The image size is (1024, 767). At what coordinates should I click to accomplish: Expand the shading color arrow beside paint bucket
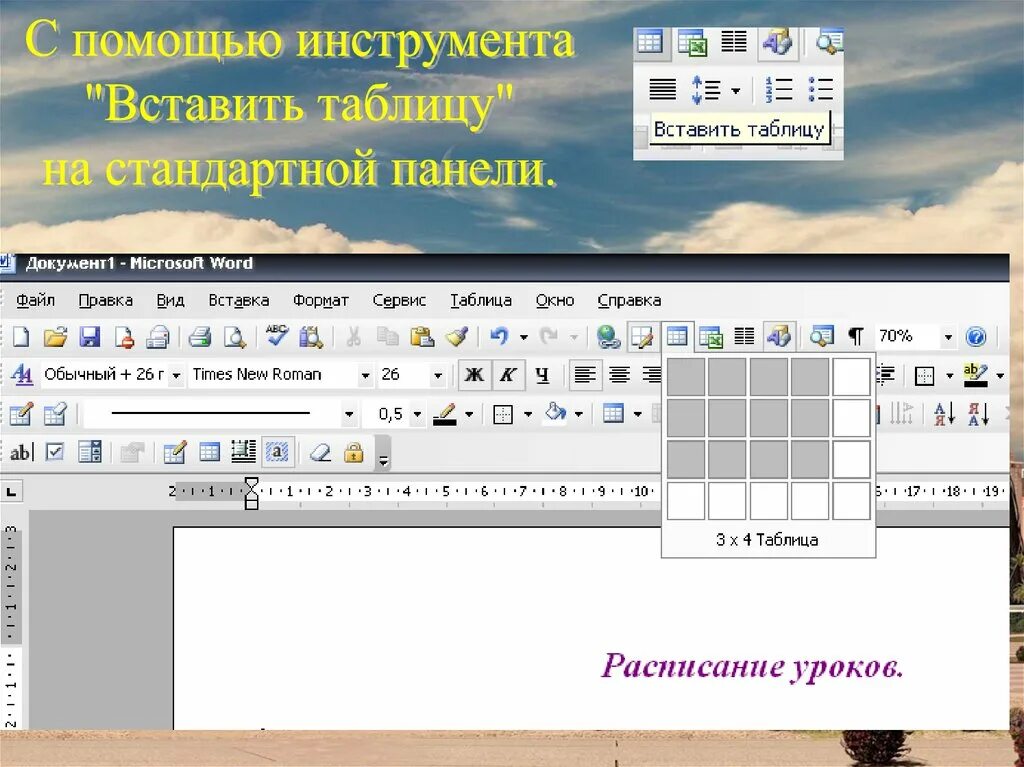[579, 414]
